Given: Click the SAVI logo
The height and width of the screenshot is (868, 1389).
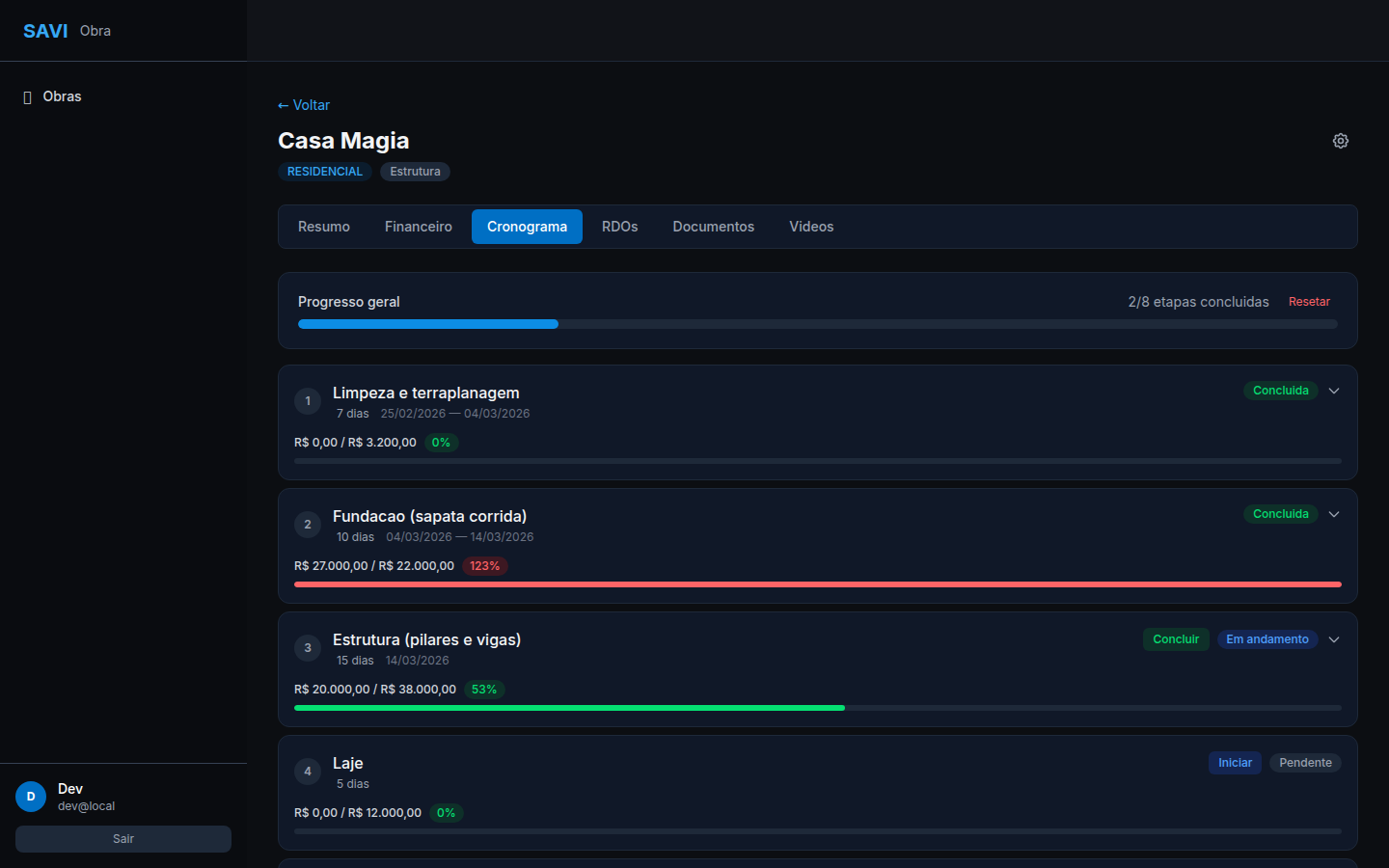Looking at the screenshot, I should [45, 31].
